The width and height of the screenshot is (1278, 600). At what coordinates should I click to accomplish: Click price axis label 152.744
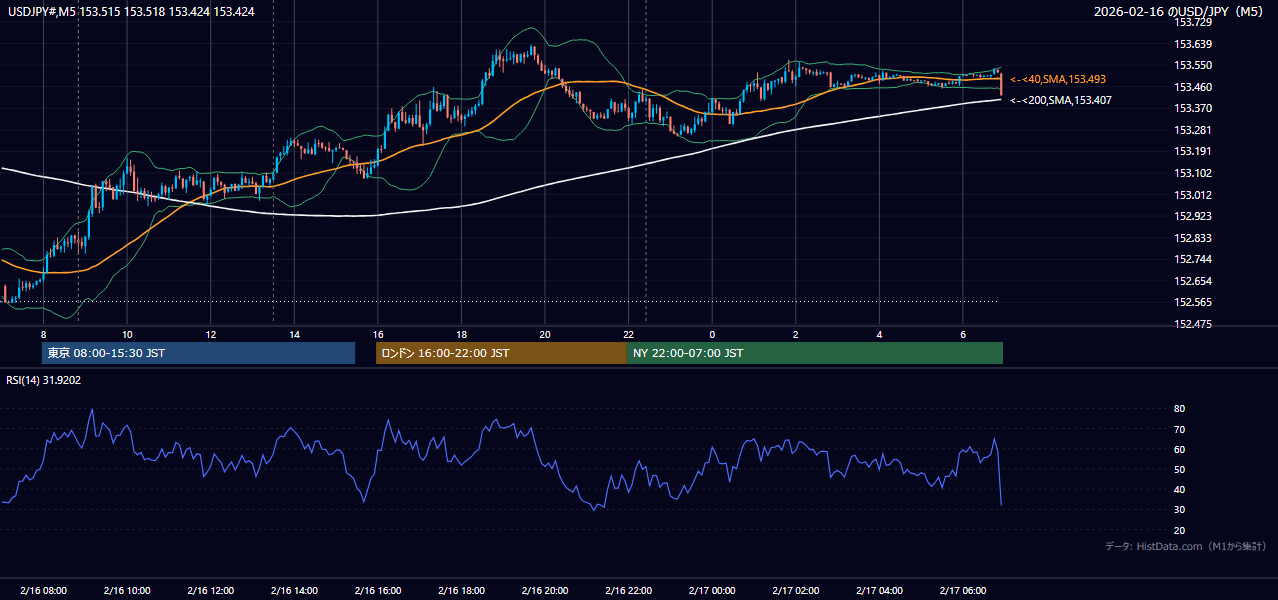point(1193,259)
